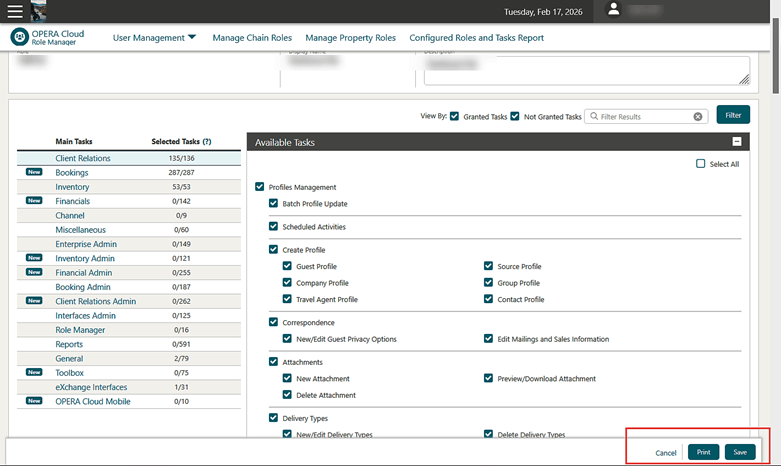This screenshot has height=466, width=781.
Task: Go to Manage Chain Roles
Action: (252, 38)
